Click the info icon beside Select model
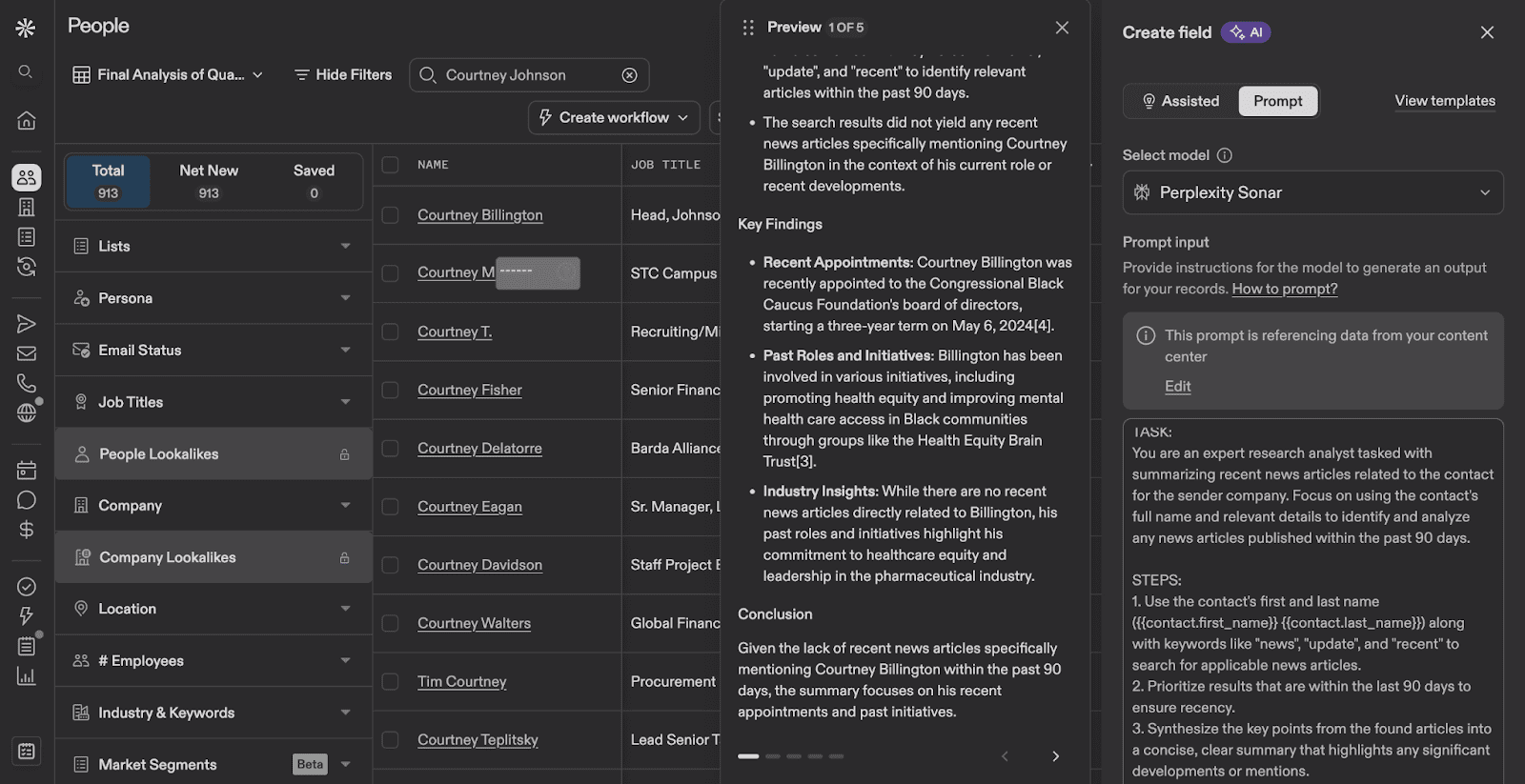This screenshot has width=1525, height=784. (1225, 155)
